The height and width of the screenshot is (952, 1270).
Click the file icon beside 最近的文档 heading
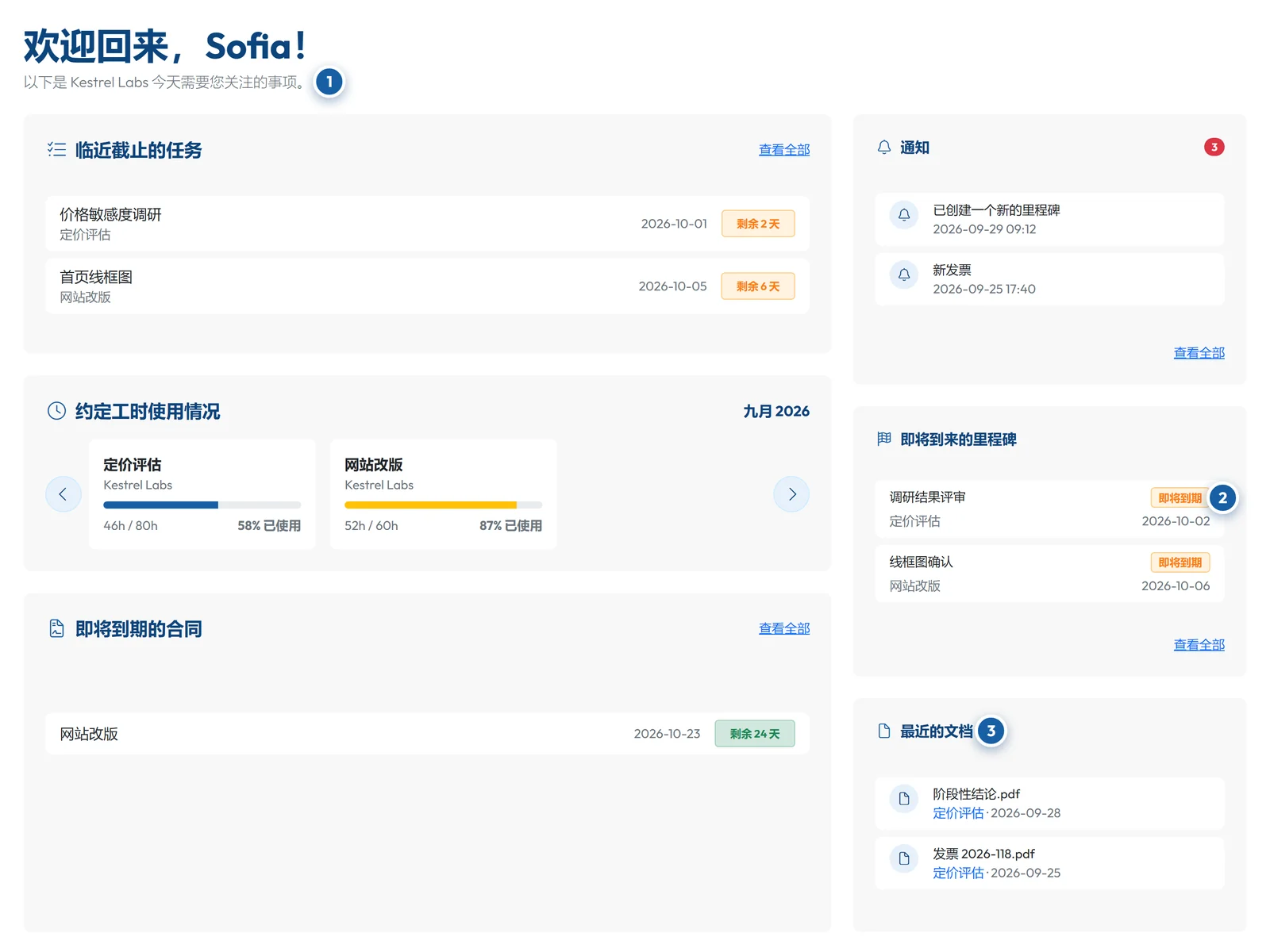pos(884,731)
